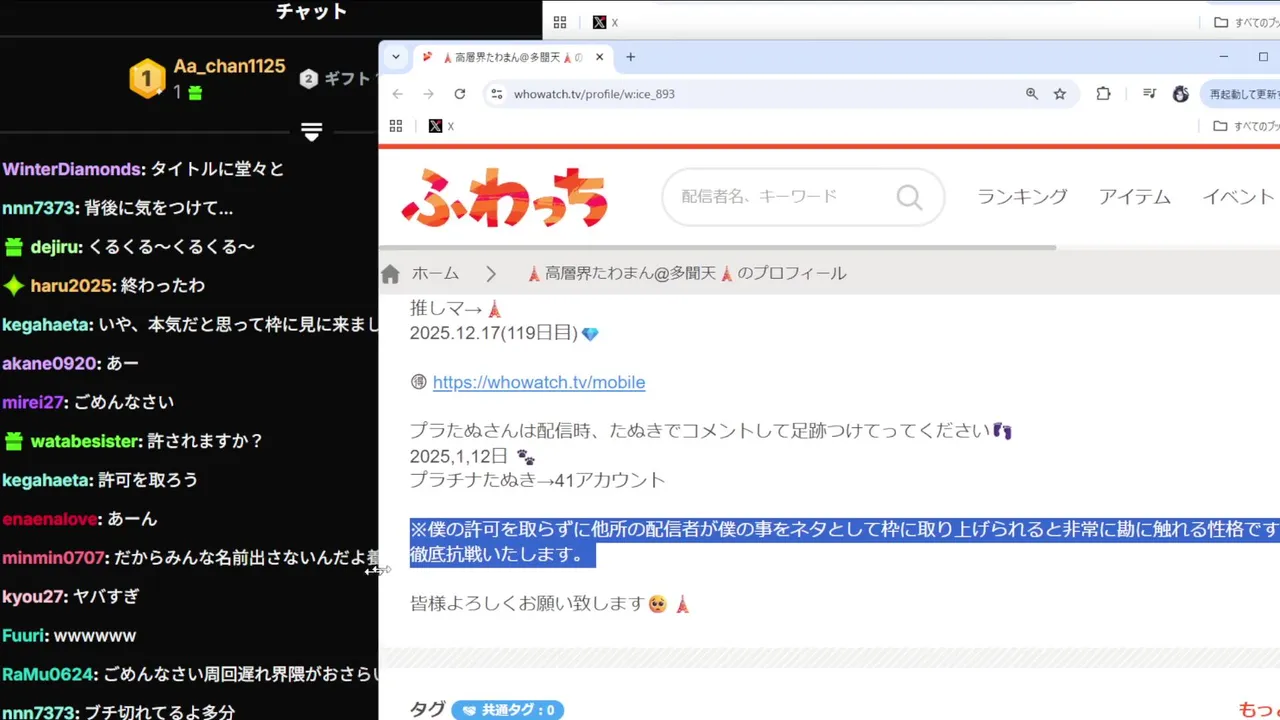Click the home icon in breadcrumb

pyautogui.click(x=391, y=274)
